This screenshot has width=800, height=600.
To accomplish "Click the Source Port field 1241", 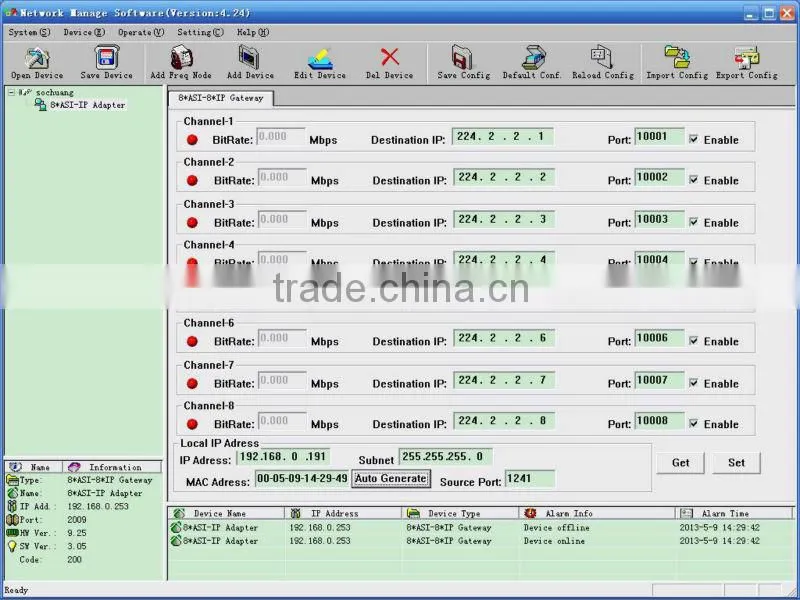I will [x=530, y=479].
